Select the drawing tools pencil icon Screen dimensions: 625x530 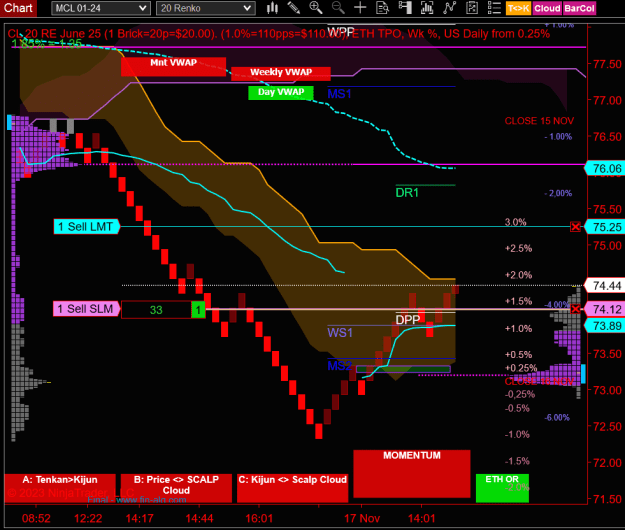294,8
